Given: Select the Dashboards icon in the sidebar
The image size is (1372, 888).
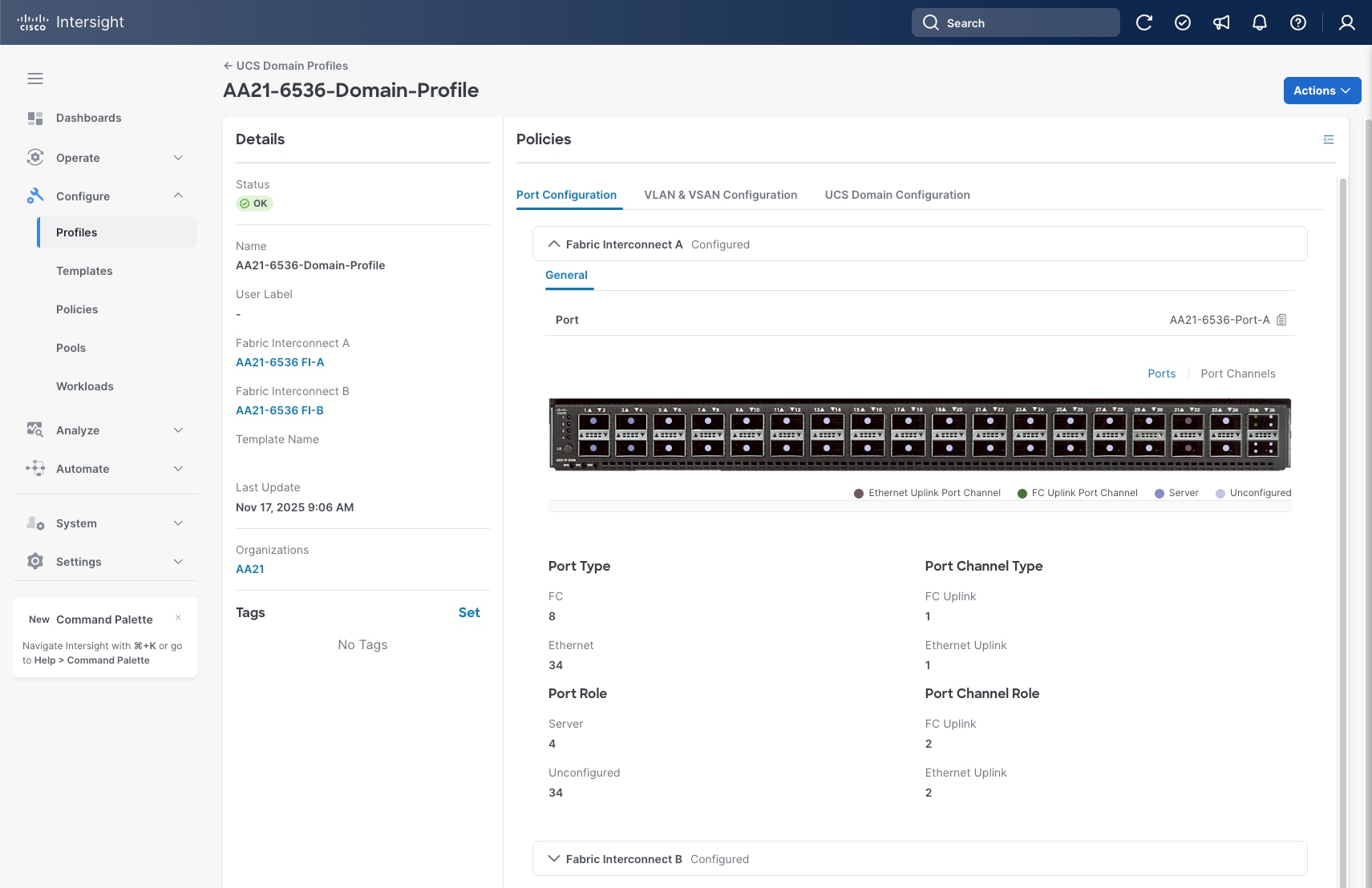Looking at the screenshot, I should point(35,117).
